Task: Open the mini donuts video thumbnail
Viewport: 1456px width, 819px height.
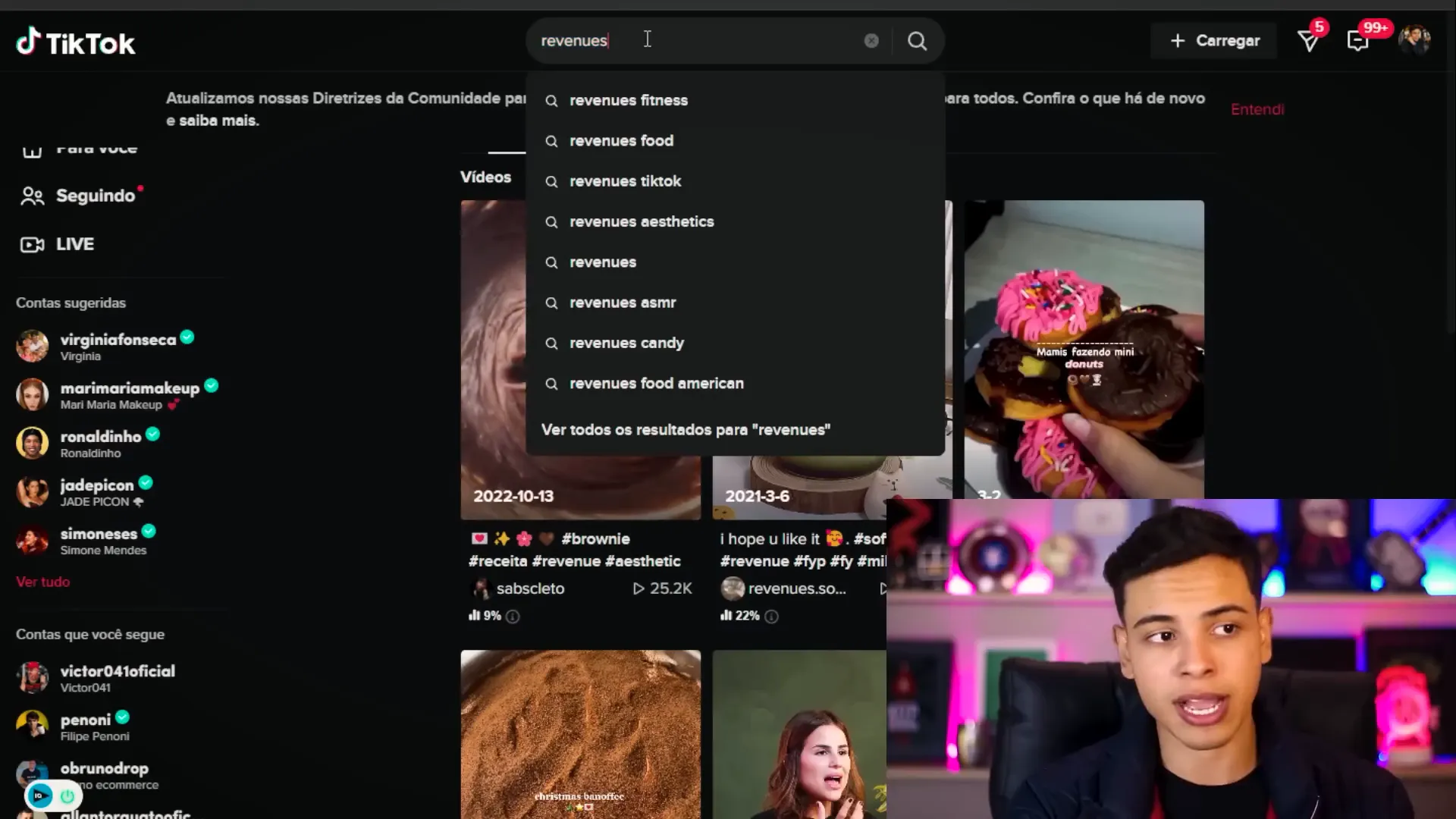Action: pos(1084,349)
